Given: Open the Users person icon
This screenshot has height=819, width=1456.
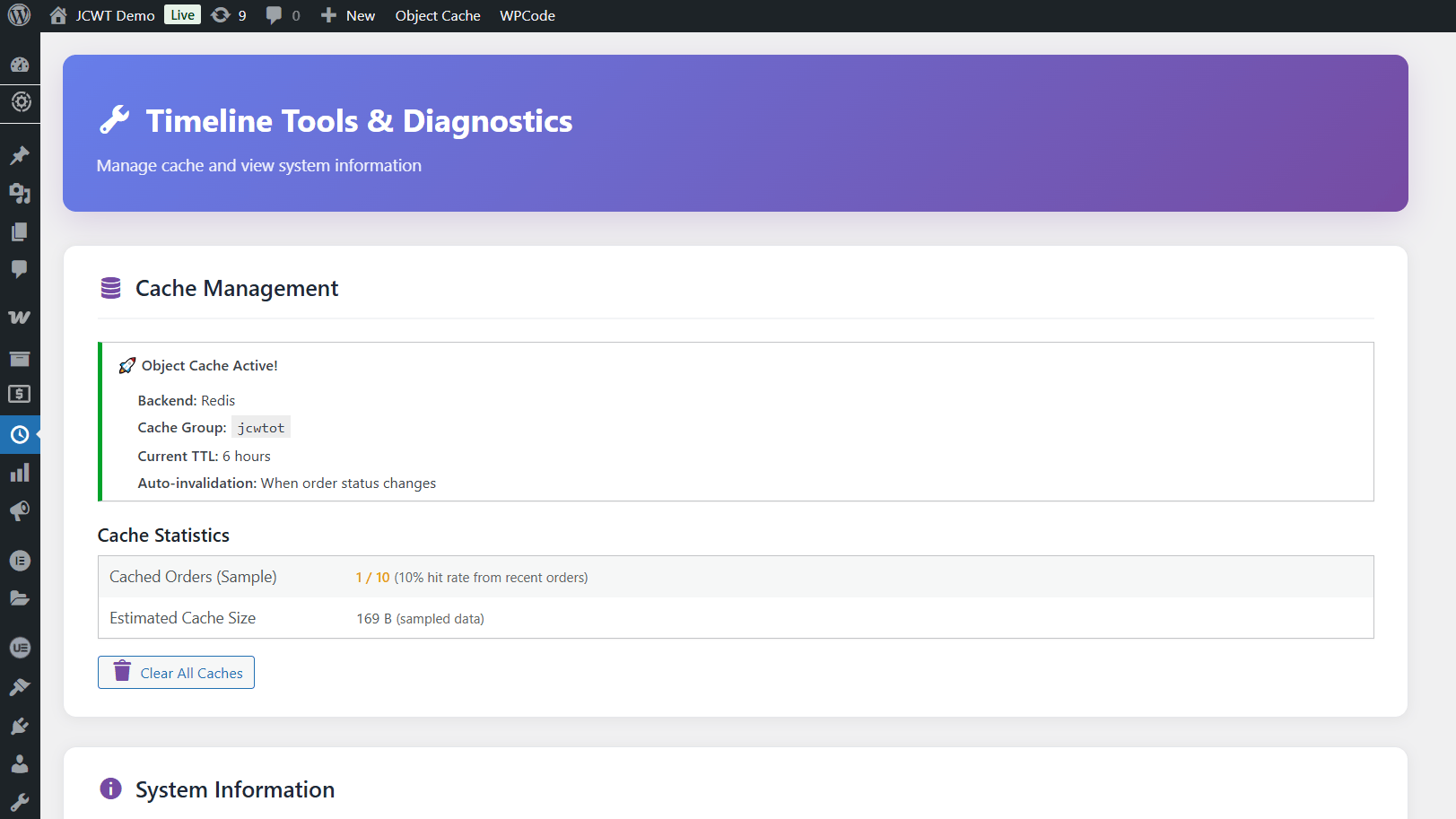Looking at the screenshot, I should (x=20, y=763).
